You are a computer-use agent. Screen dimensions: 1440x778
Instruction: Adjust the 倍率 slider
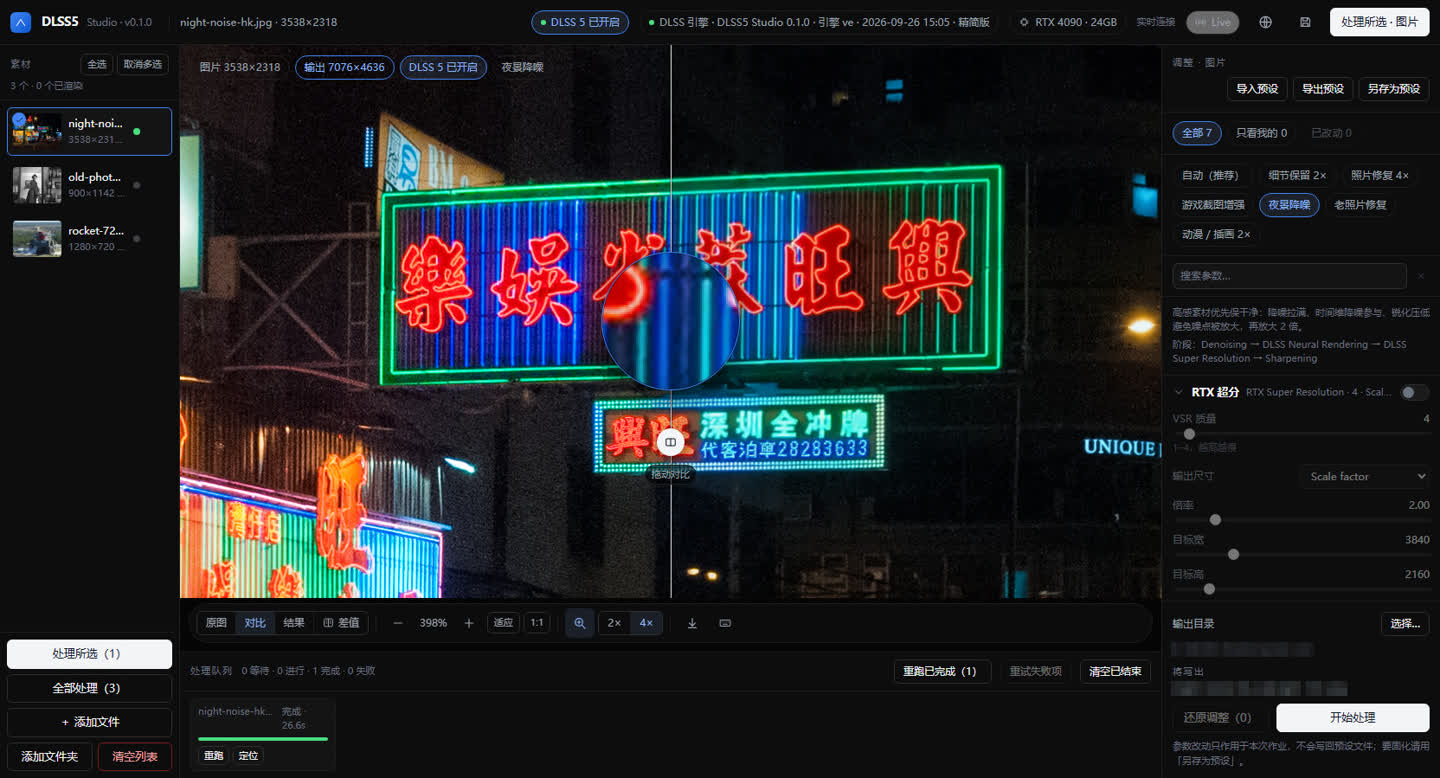click(x=1301, y=520)
